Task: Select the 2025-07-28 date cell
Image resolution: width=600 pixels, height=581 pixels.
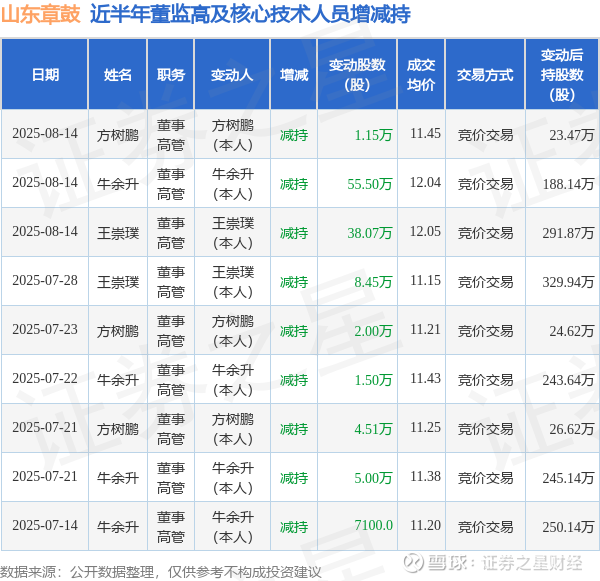Action: click(x=45, y=281)
